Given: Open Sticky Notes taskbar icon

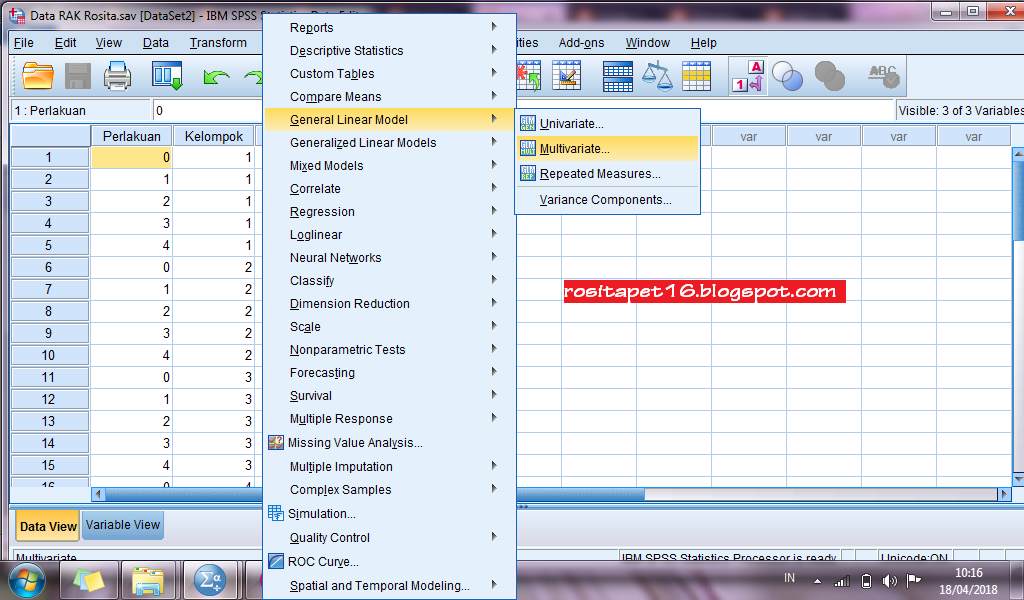Looking at the screenshot, I should pos(89,580).
